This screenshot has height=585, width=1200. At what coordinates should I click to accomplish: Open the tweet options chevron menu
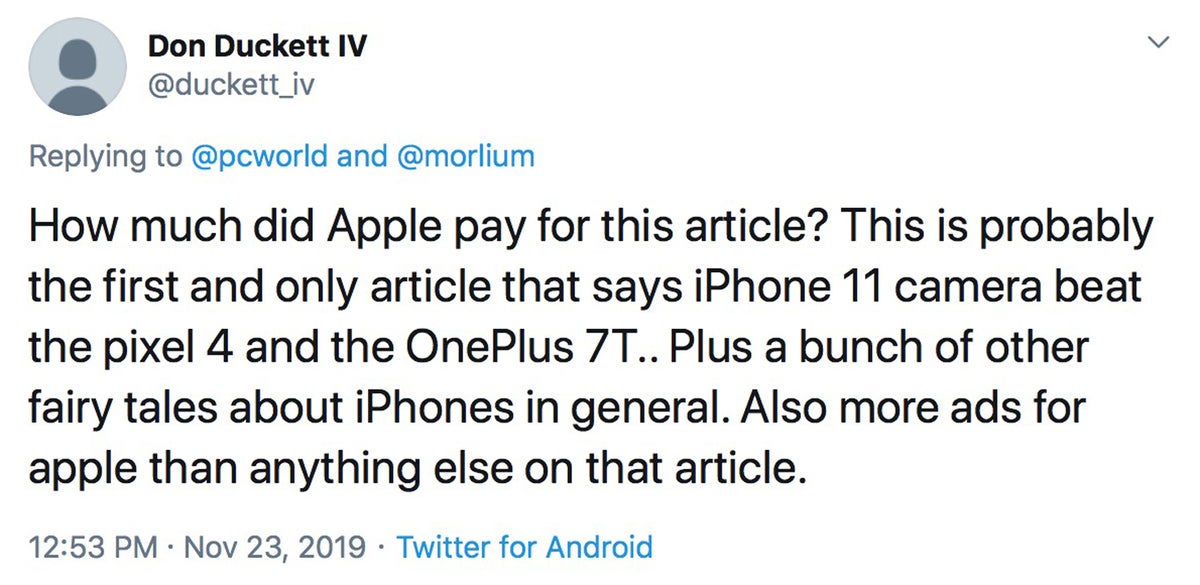[1158, 42]
